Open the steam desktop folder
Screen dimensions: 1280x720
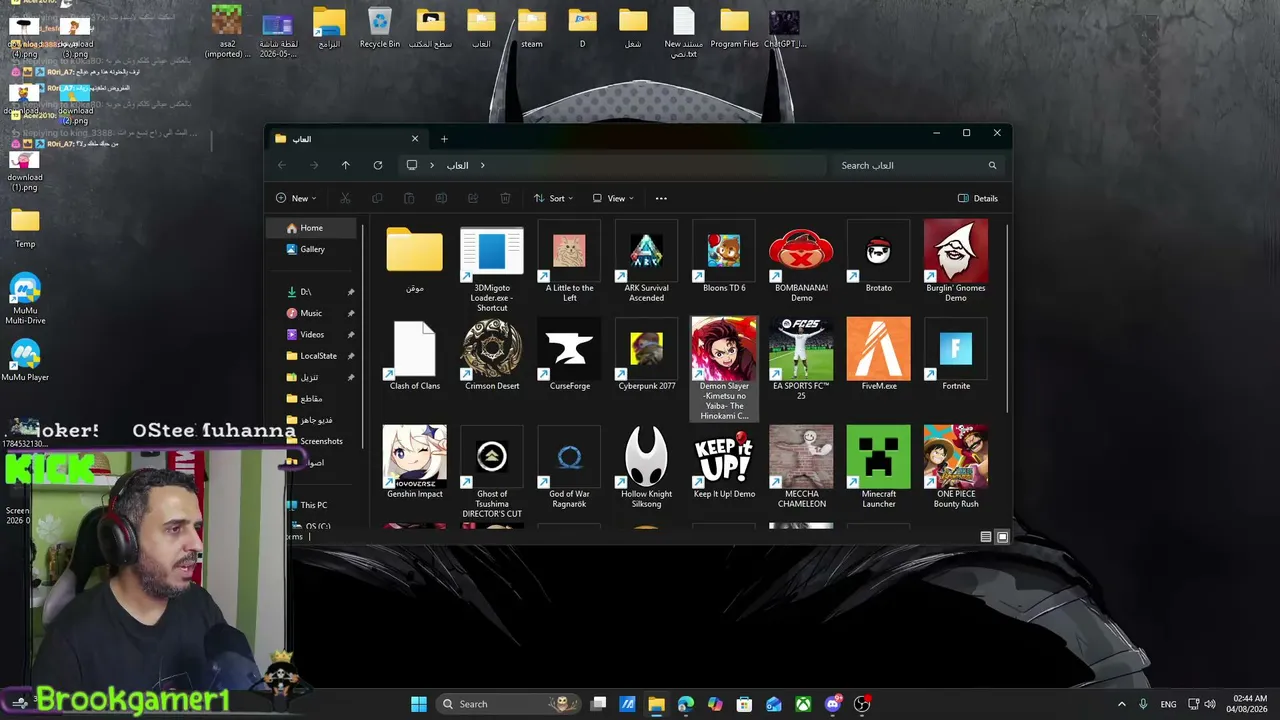532,28
